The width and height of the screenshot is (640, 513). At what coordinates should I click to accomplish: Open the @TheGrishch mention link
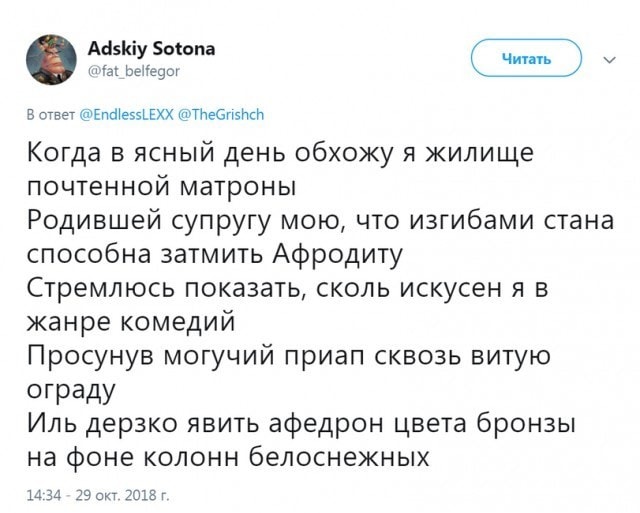pos(219,114)
